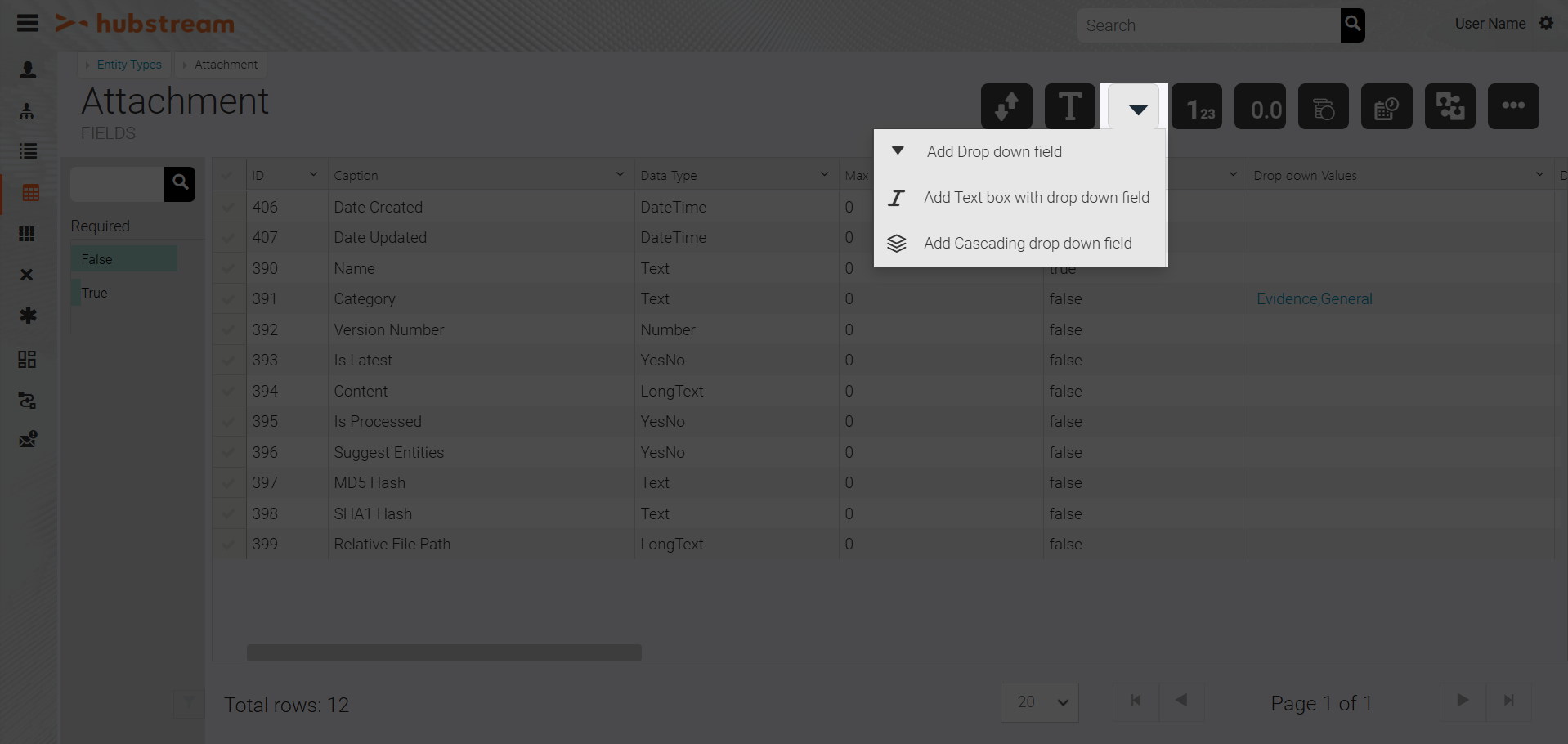Select the asterisk icon in the sidebar
This screenshot has height=744, width=1568.
(28, 316)
